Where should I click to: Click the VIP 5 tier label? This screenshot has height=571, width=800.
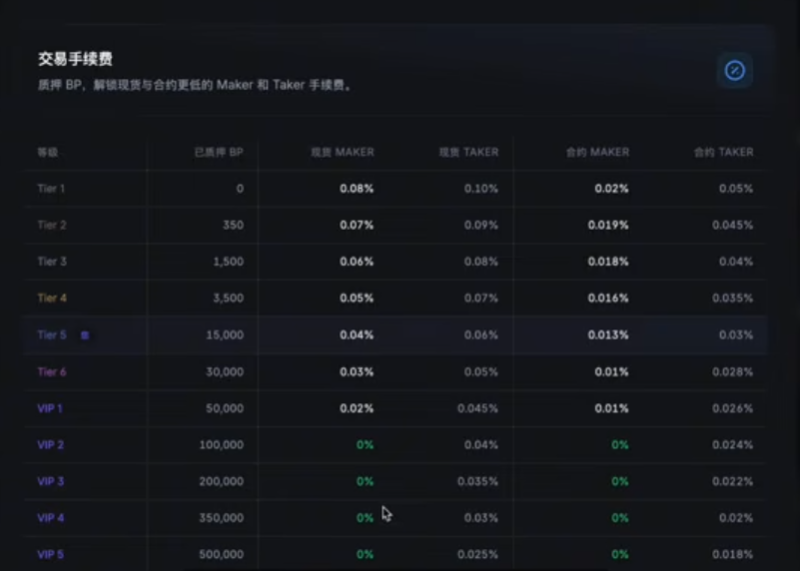[x=51, y=554]
